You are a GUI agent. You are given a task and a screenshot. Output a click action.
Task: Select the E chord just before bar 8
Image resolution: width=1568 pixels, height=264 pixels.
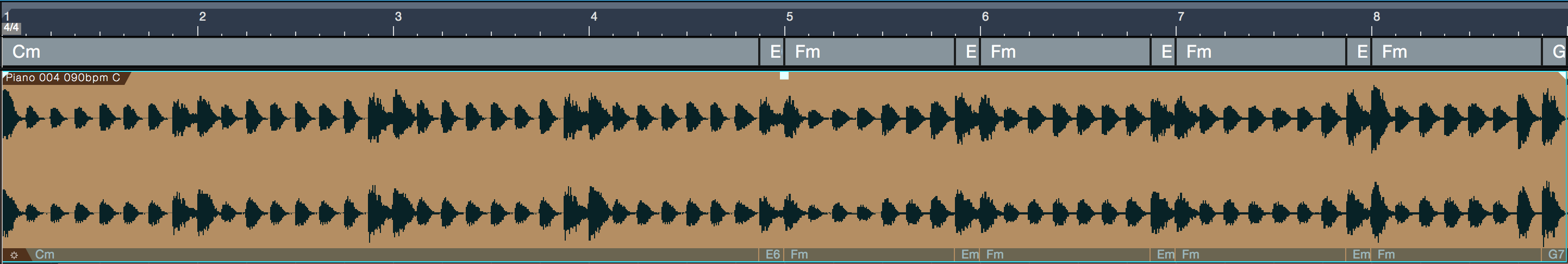point(1359,52)
